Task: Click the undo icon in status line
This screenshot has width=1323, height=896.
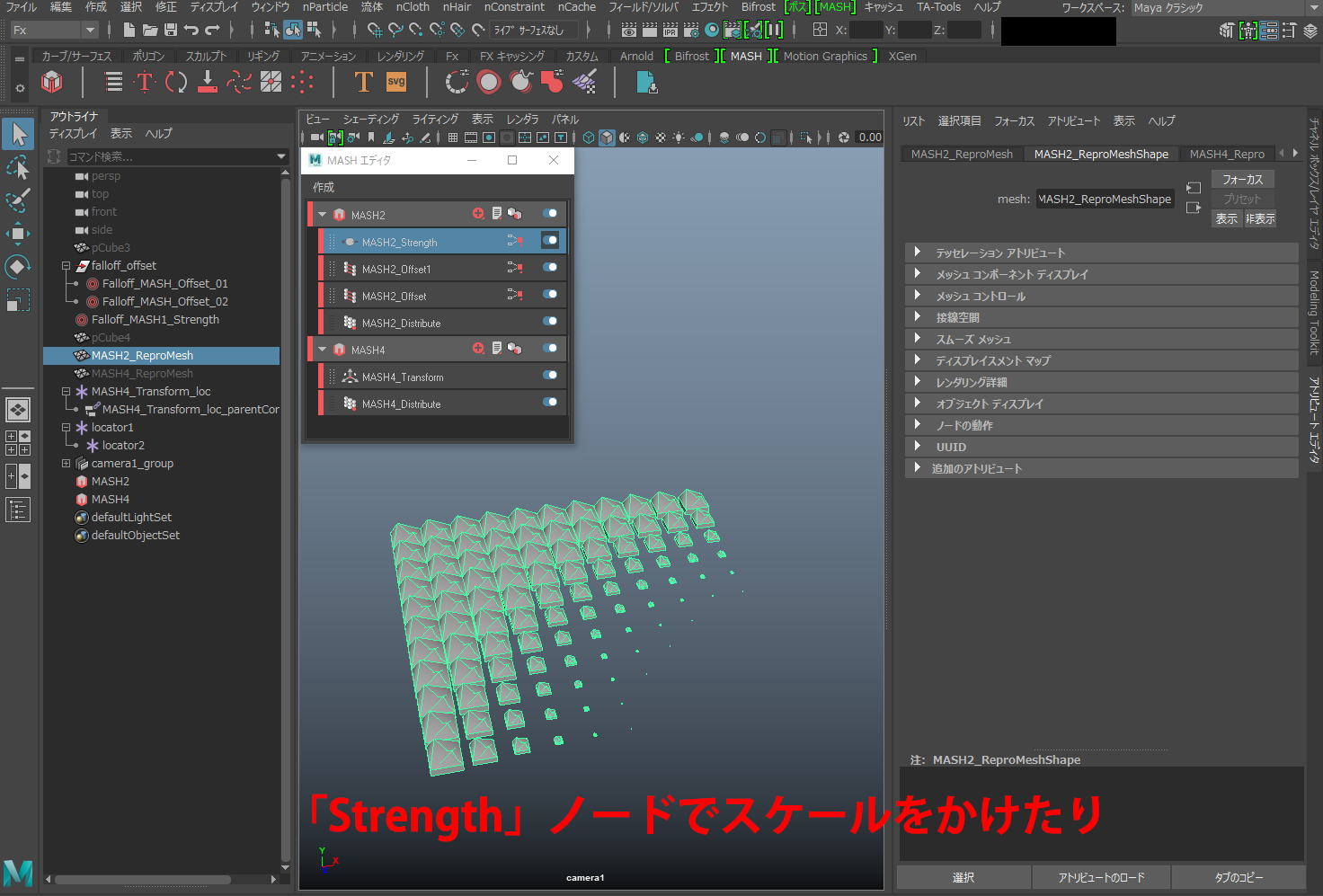Action: coord(191,30)
